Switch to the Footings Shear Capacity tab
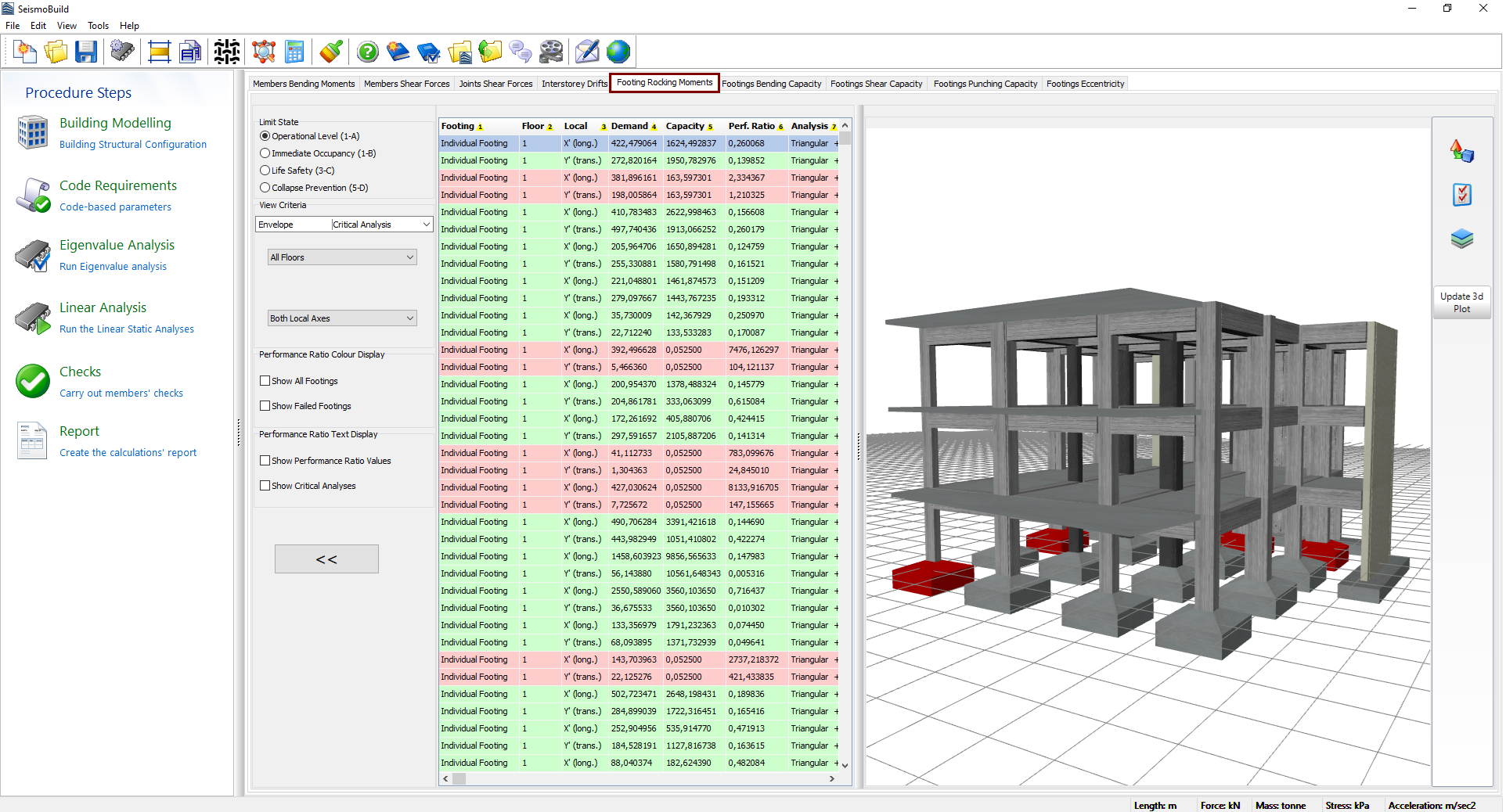 pyautogui.click(x=876, y=84)
